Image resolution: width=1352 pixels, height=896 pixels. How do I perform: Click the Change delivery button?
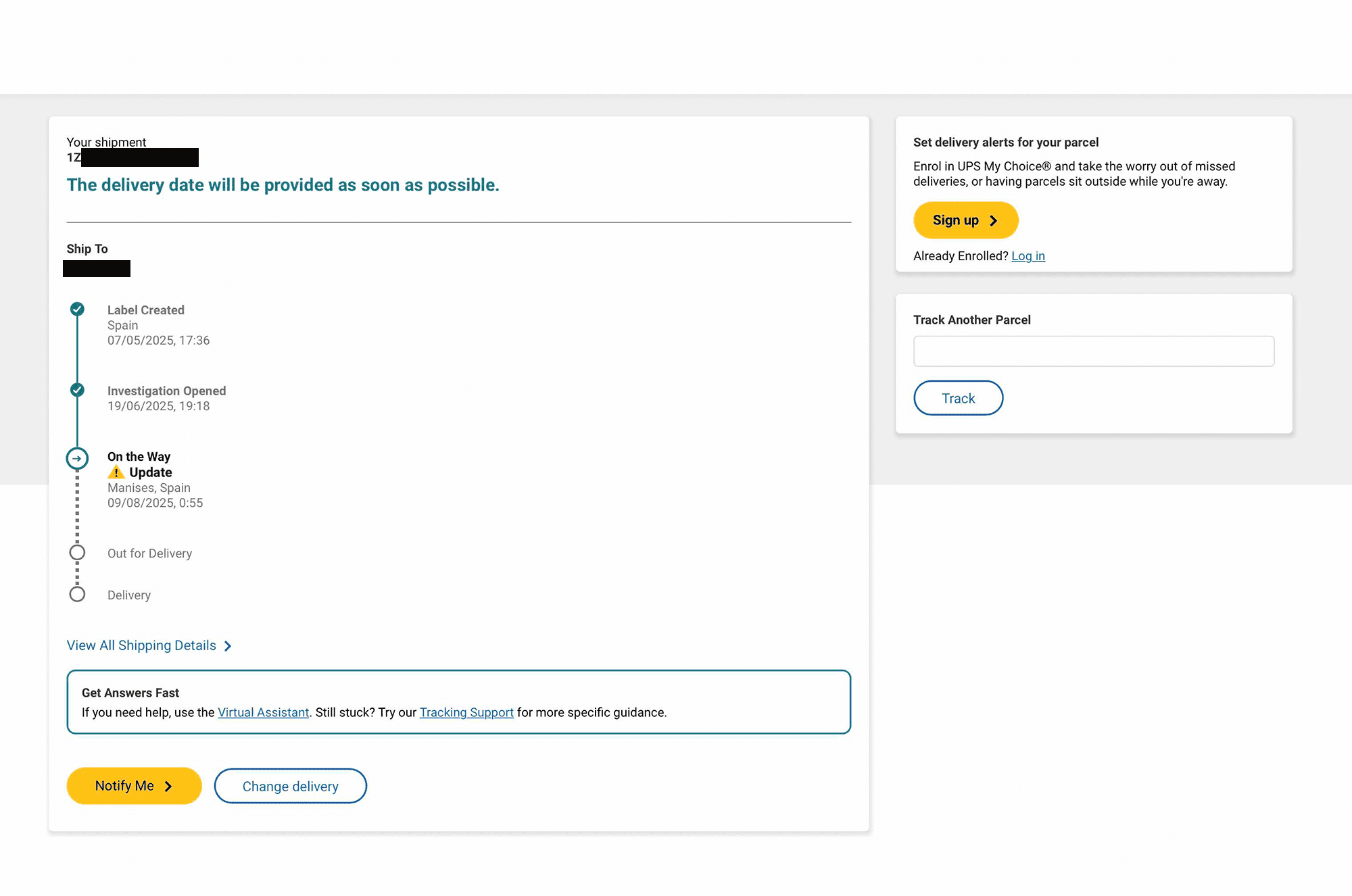pos(290,786)
